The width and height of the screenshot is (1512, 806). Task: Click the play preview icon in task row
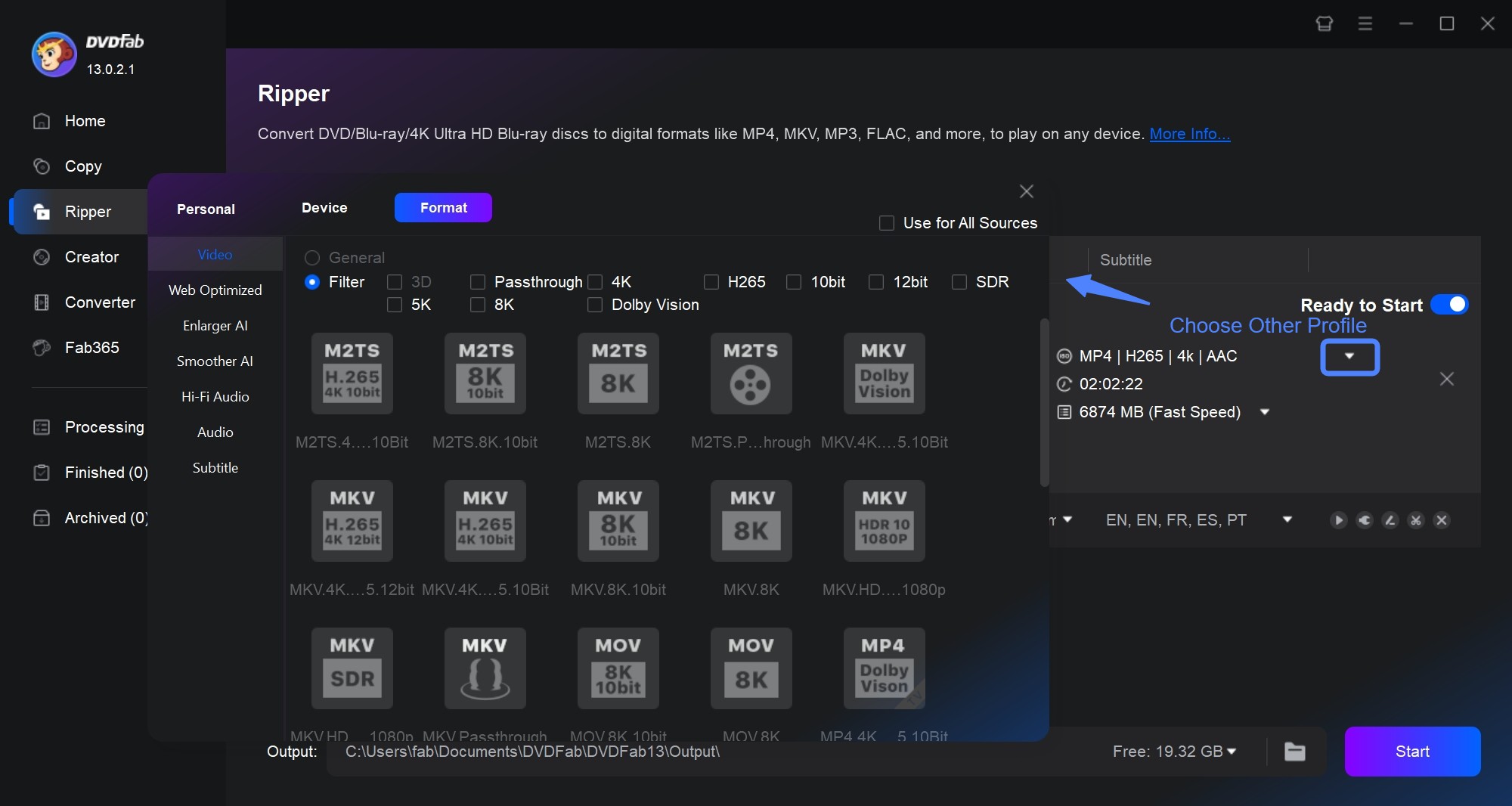[1338, 520]
